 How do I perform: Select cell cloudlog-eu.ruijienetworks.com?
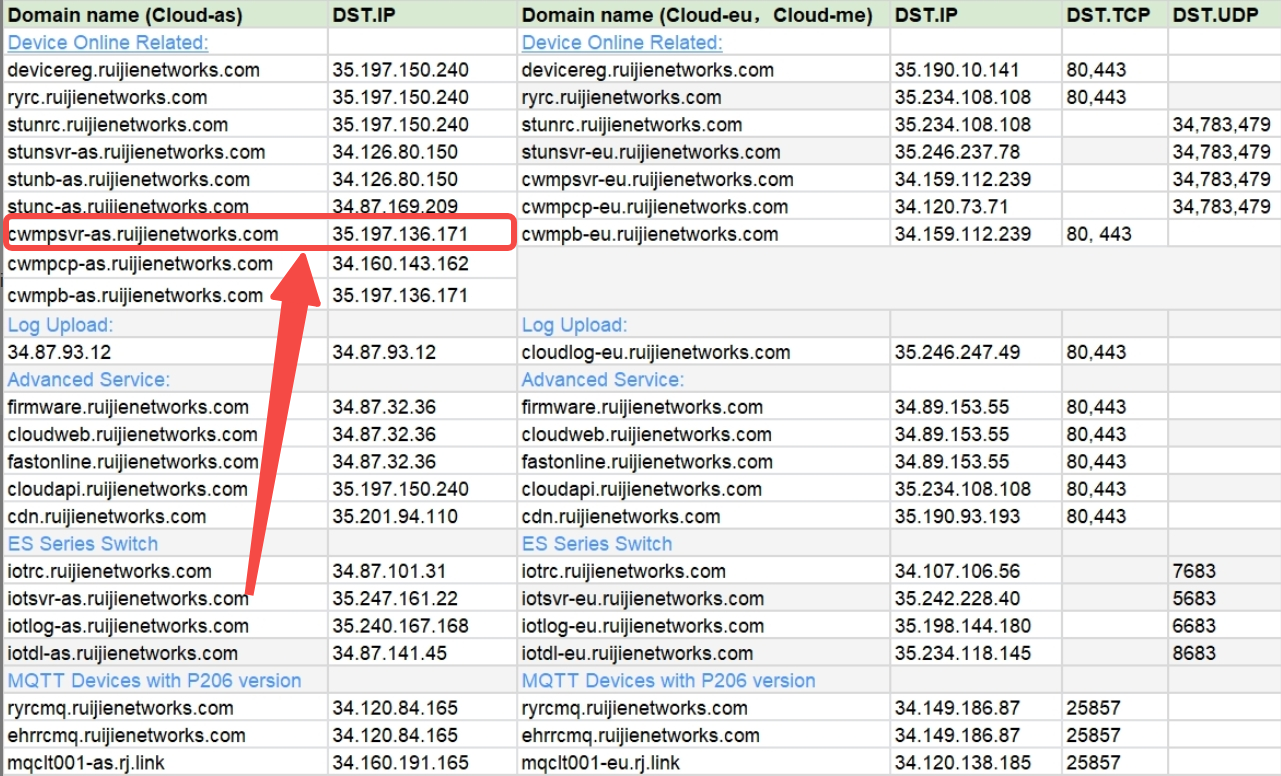coord(703,353)
